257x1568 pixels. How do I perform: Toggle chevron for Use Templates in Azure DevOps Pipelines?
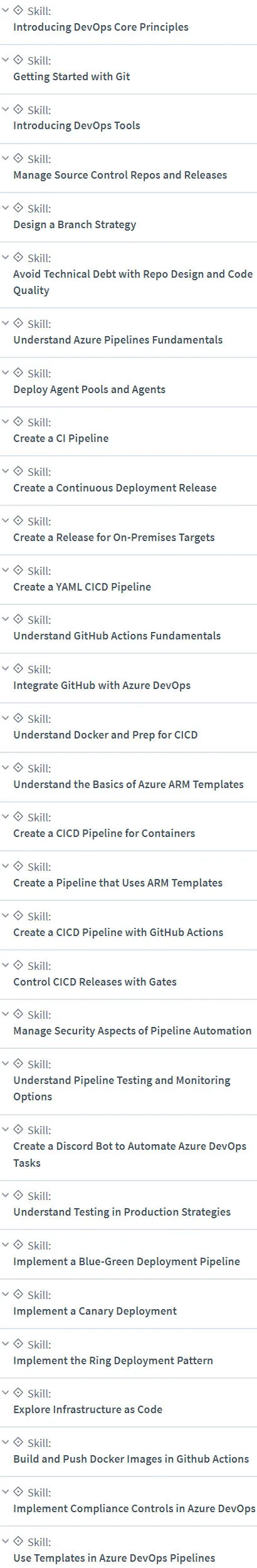6,1542
